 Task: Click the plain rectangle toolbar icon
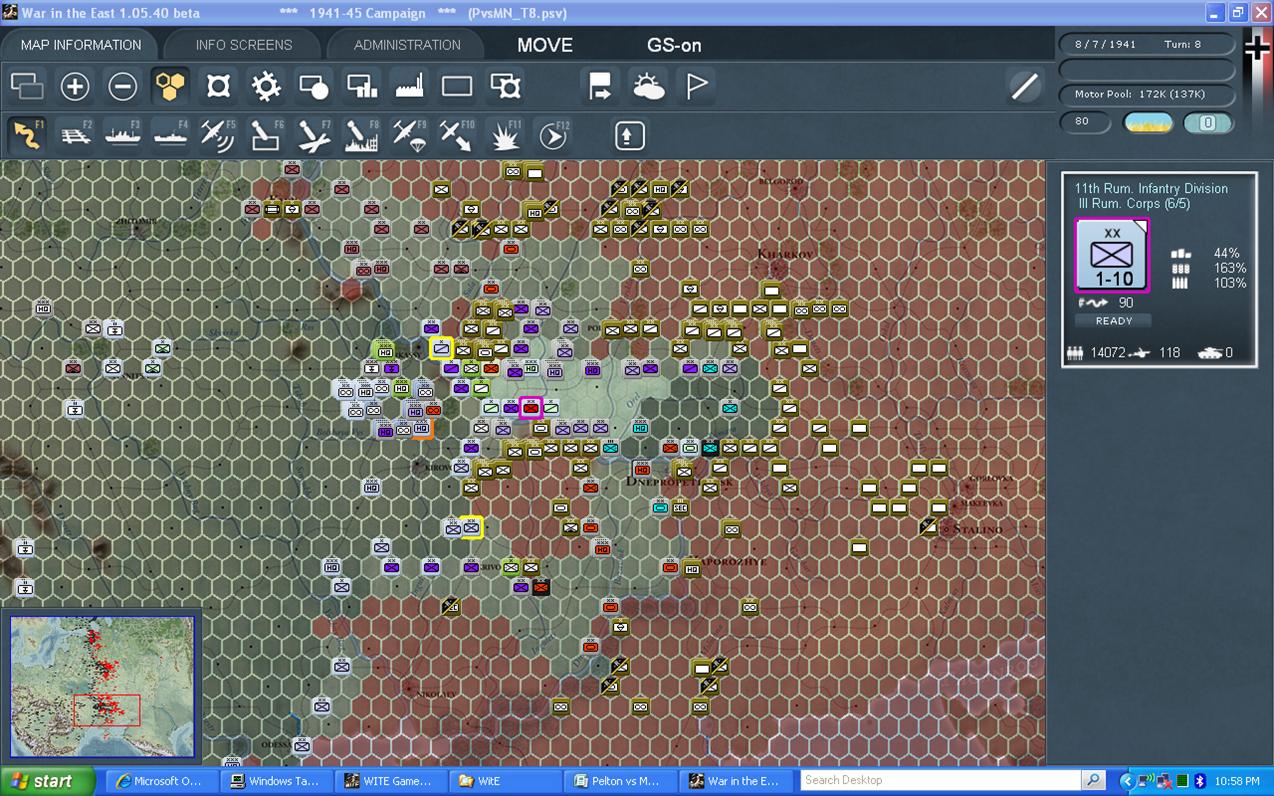coord(457,86)
